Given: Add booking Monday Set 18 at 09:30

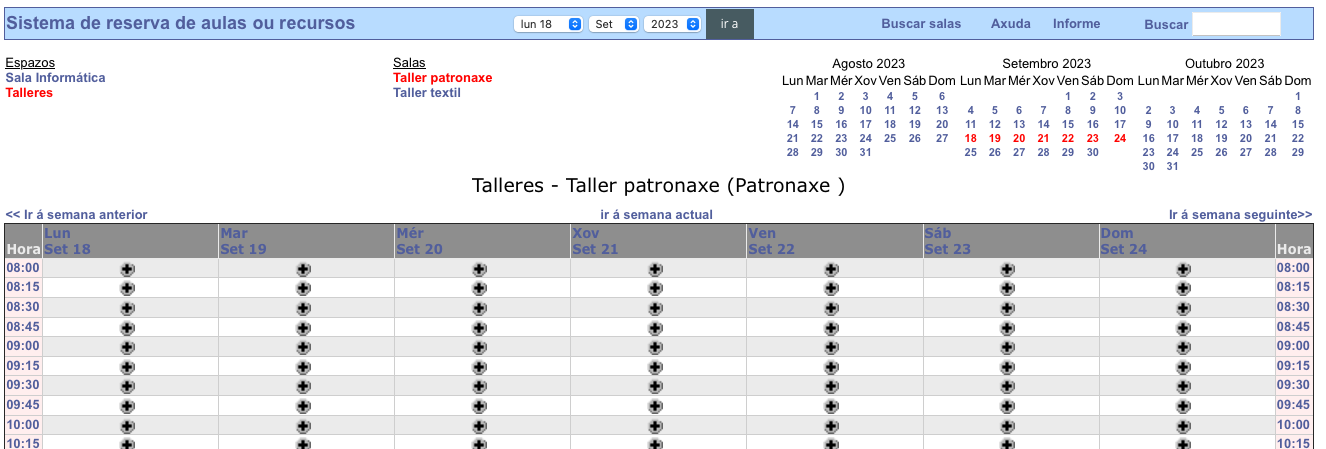Looking at the screenshot, I should pos(128,386).
